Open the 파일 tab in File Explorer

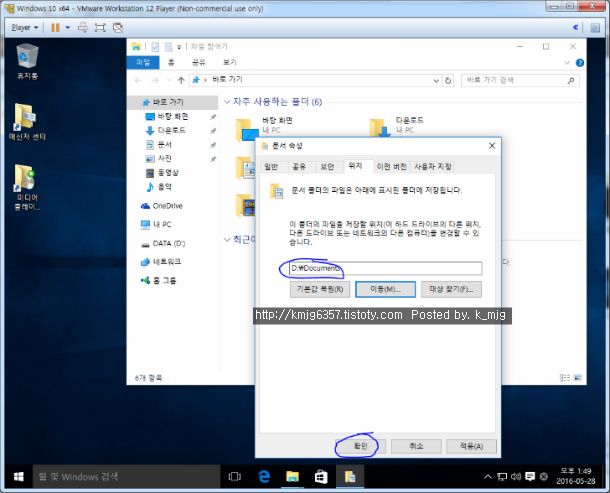(143, 62)
